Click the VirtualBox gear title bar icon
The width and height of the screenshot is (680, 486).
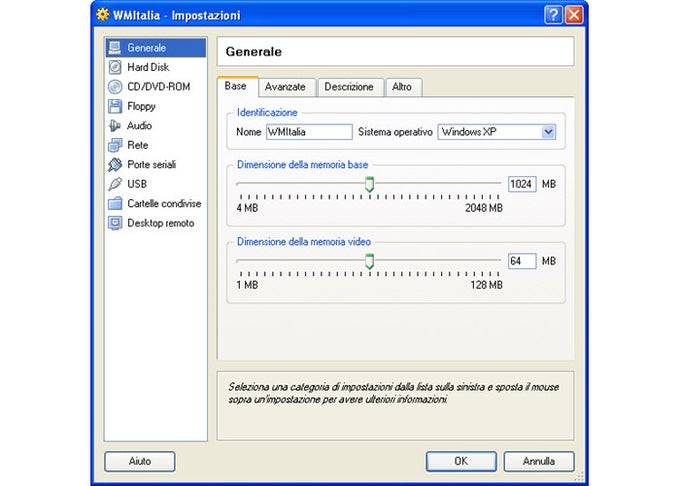coord(103,15)
